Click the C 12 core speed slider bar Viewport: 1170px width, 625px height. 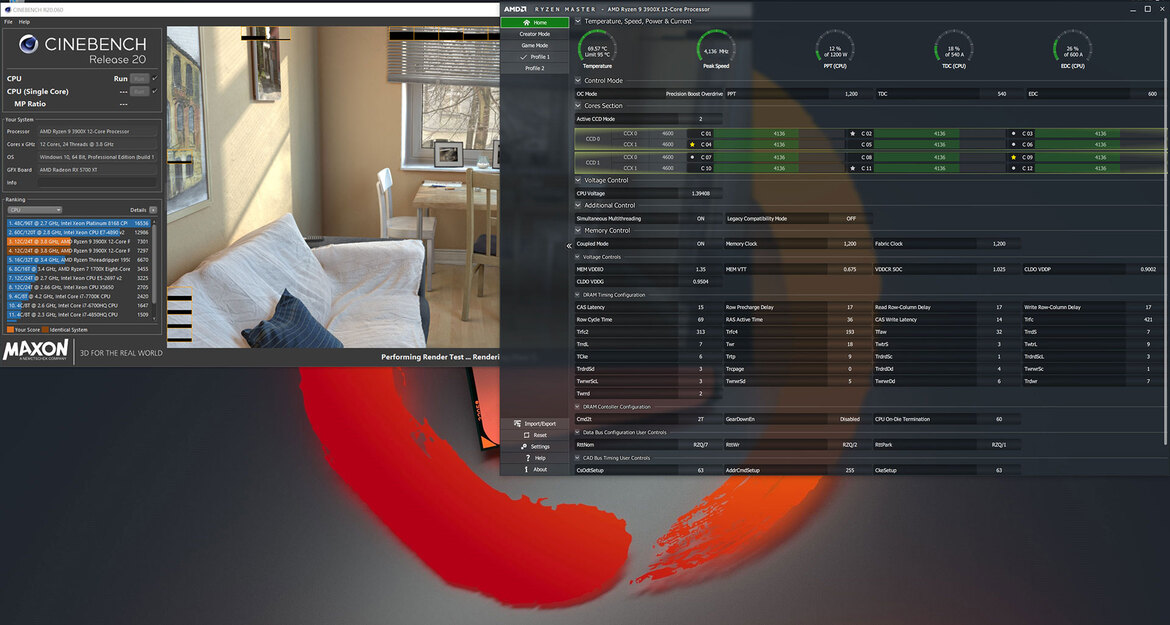pyautogui.click(x=1101, y=169)
